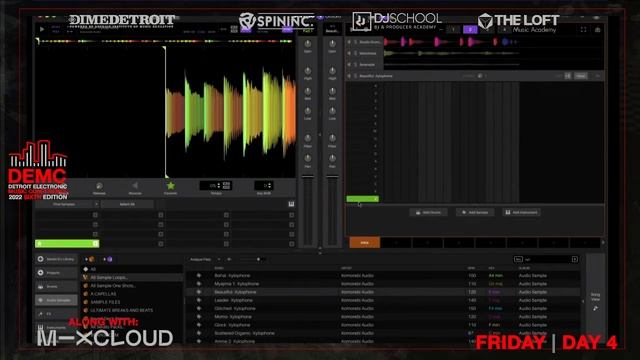Mute the third deck track in sequencer
Screen dimensions: 640x360
click(349, 64)
